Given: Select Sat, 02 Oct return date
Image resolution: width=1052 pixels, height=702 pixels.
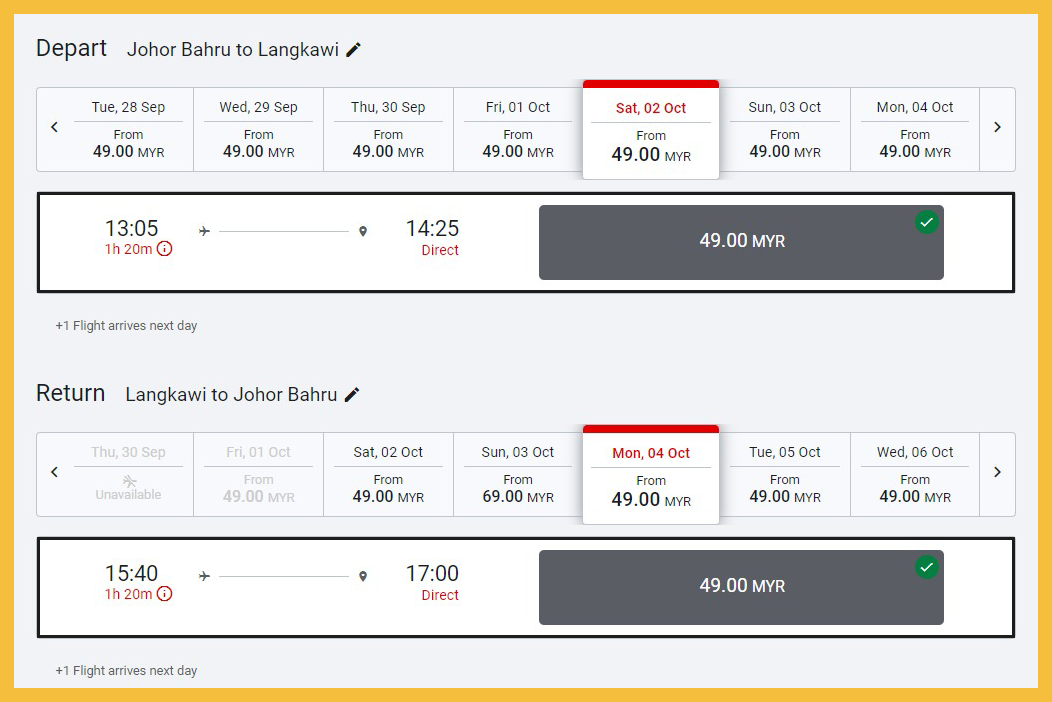Looking at the screenshot, I should point(388,475).
